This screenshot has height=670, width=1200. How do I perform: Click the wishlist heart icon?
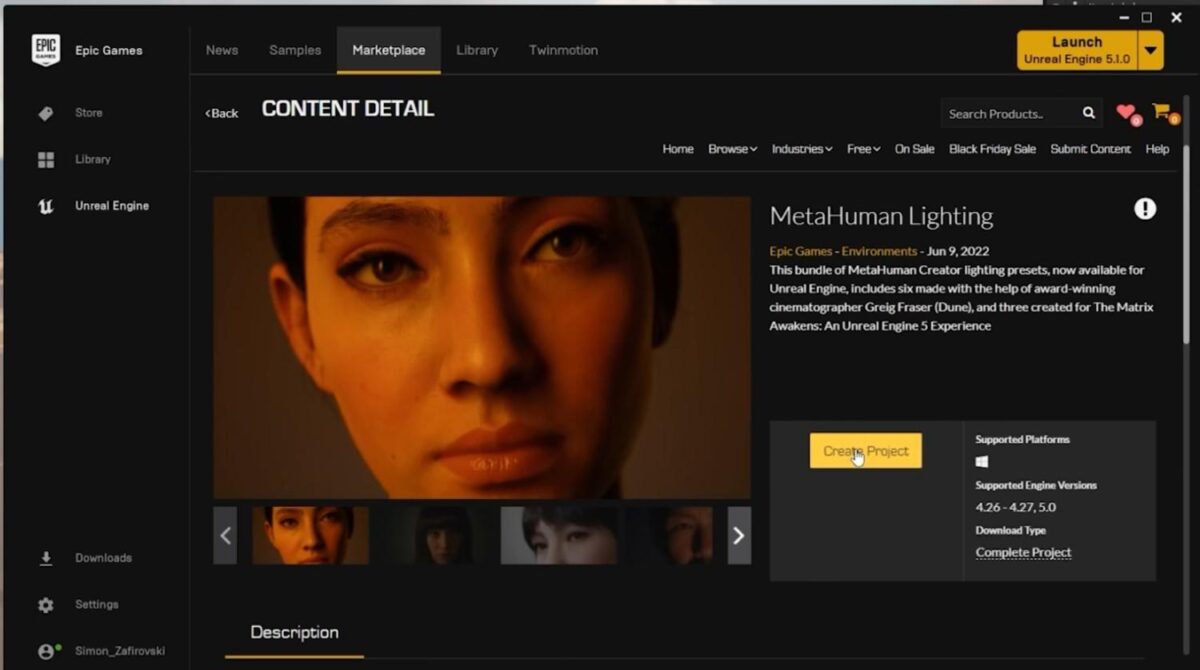click(x=1126, y=112)
